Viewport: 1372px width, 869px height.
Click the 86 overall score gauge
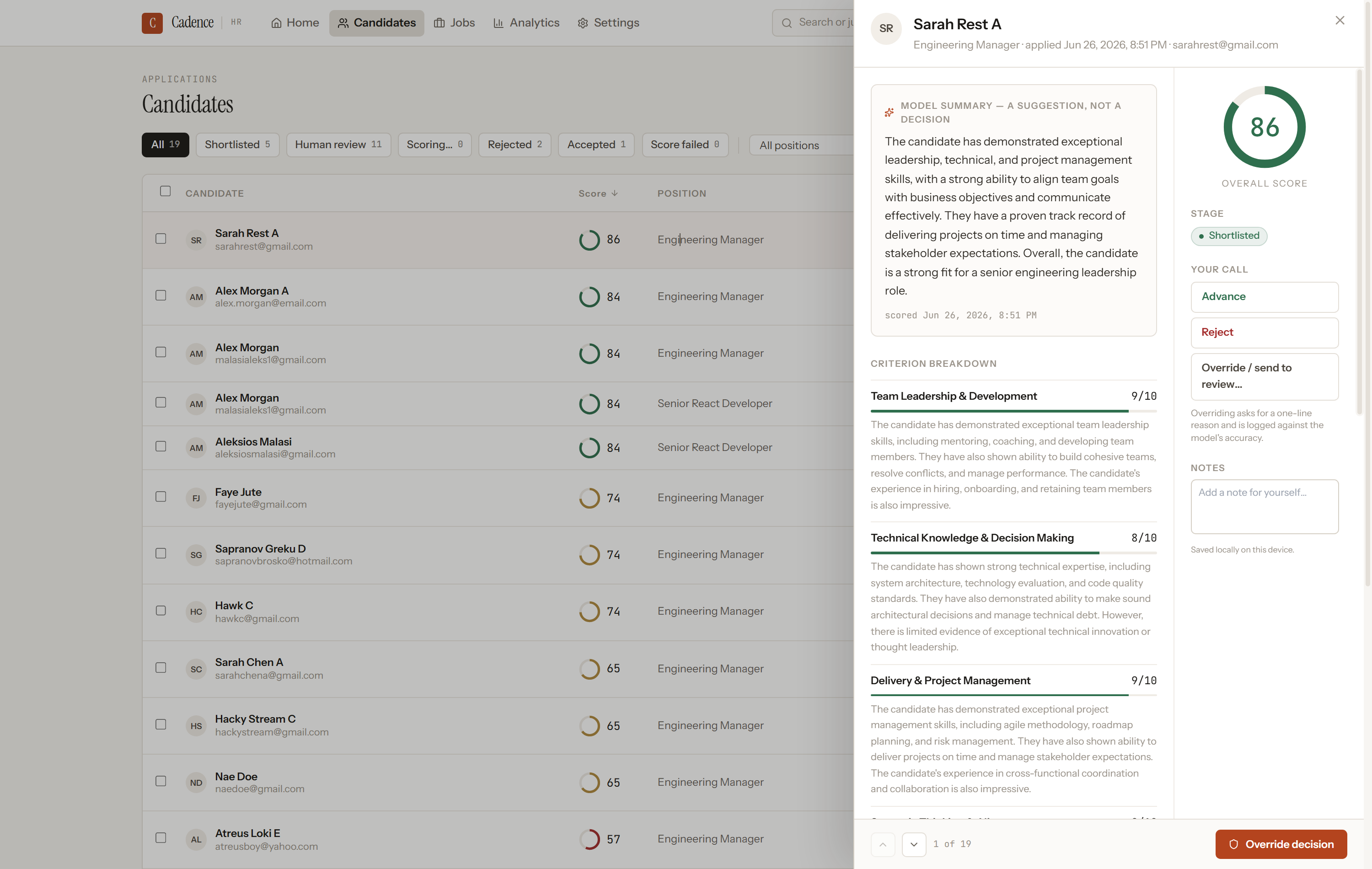click(x=1265, y=127)
